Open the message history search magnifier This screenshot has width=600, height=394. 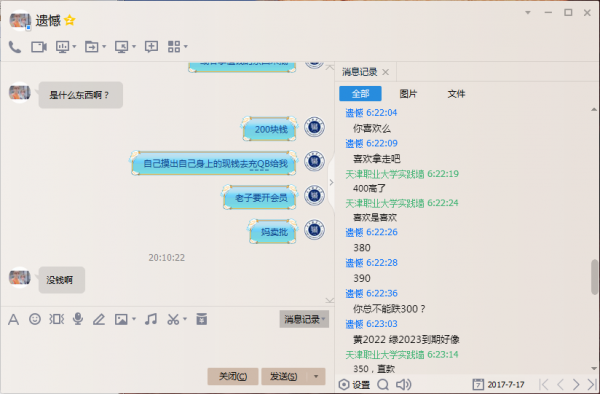[383, 384]
